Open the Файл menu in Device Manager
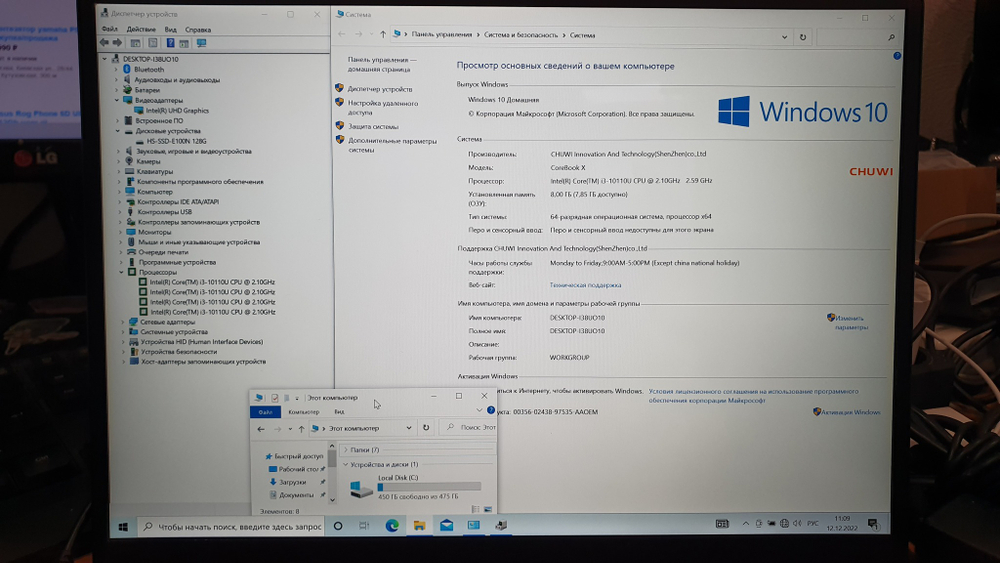This screenshot has height=563, width=1000. point(109,29)
